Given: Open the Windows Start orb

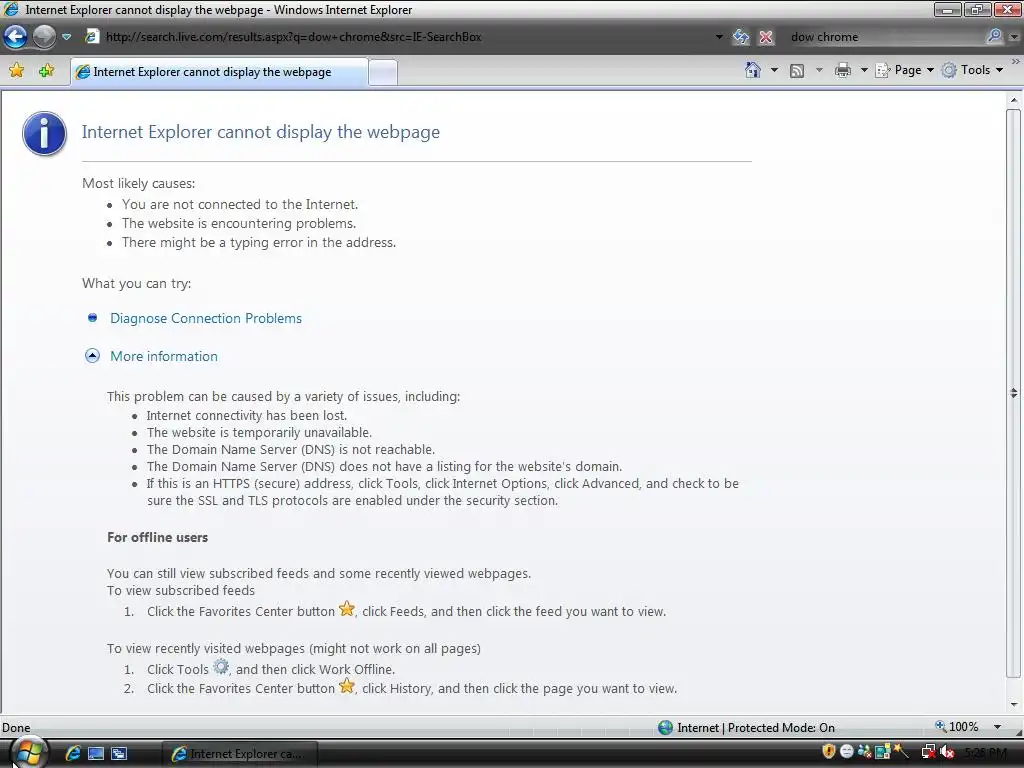Looking at the screenshot, I should (29, 752).
